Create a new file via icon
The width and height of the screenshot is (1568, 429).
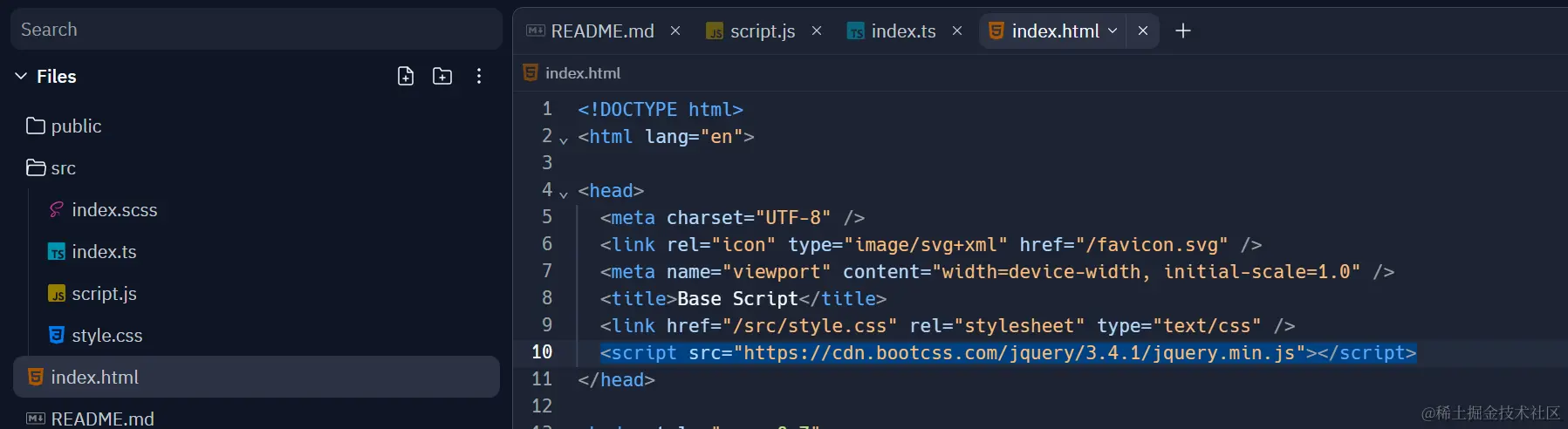point(406,77)
